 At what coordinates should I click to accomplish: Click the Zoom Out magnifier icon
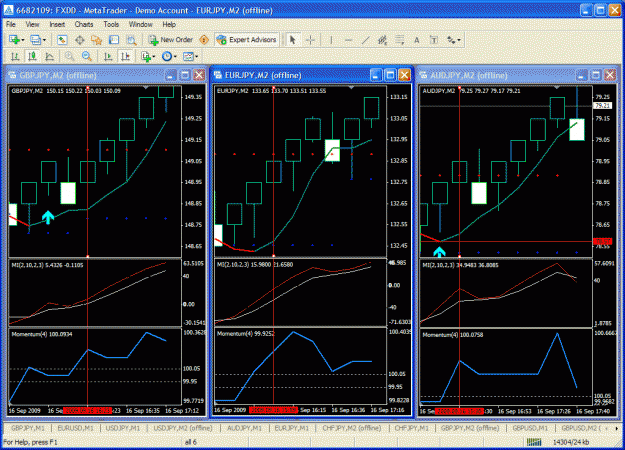86,57
